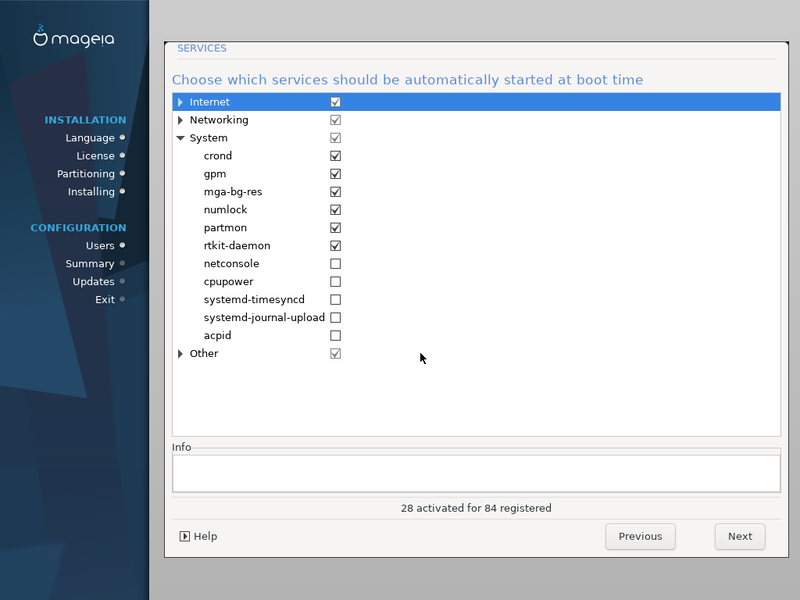Select the rtkit-daemon service name
Viewport: 800px width, 600px height.
237,245
